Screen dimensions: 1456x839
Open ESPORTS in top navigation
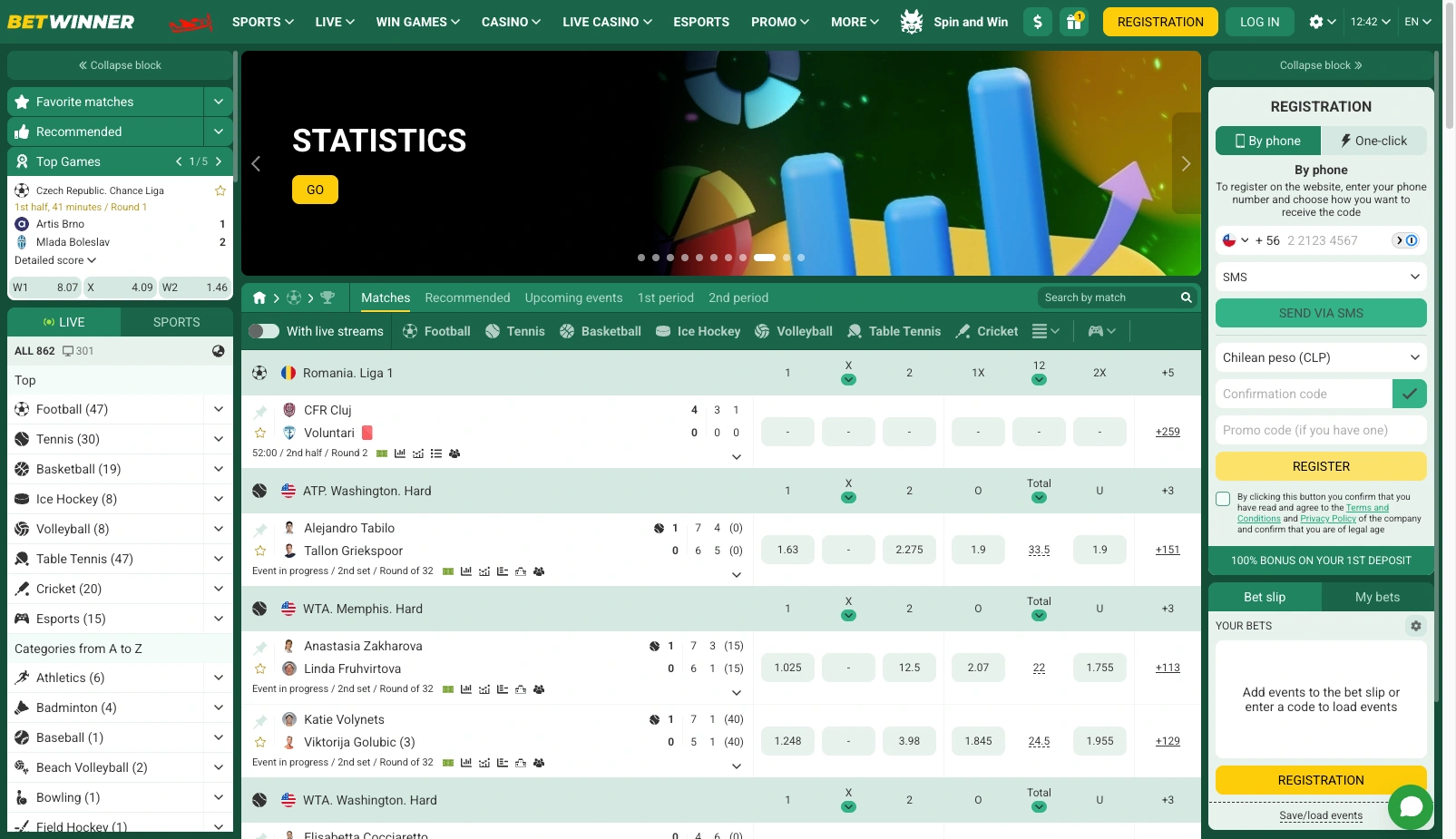[701, 22]
